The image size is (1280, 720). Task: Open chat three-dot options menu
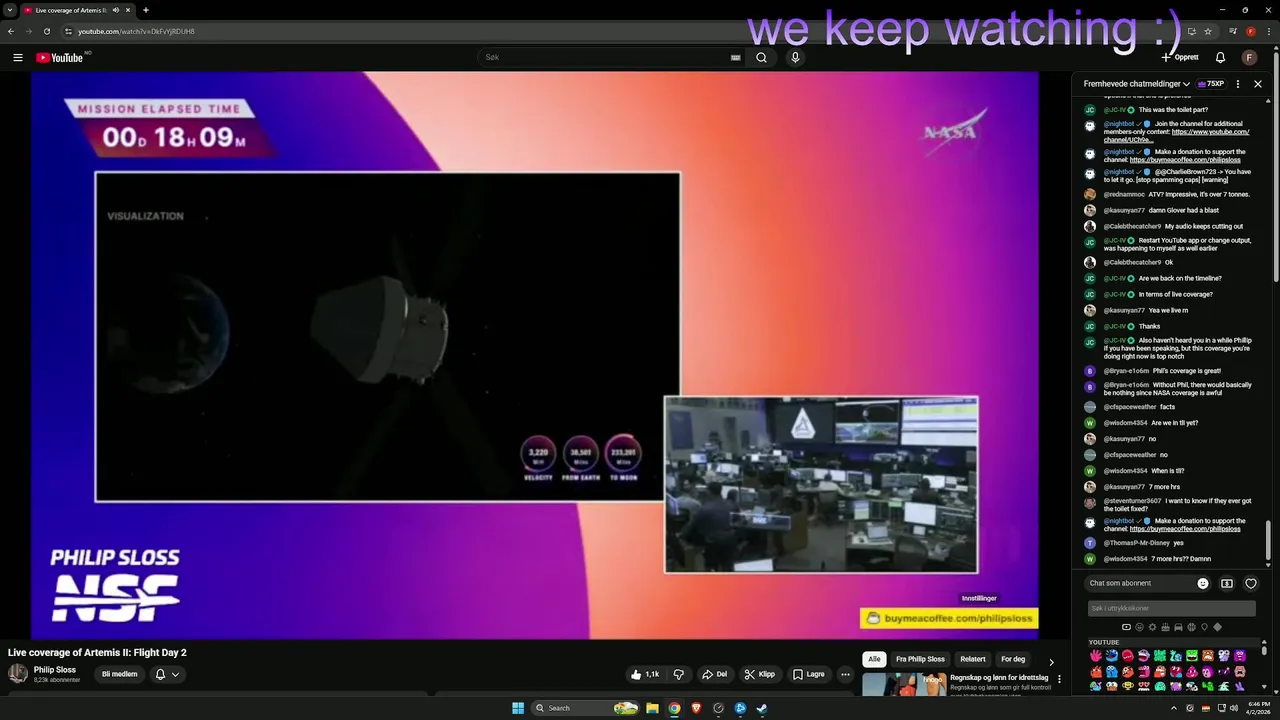coord(1238,84)
